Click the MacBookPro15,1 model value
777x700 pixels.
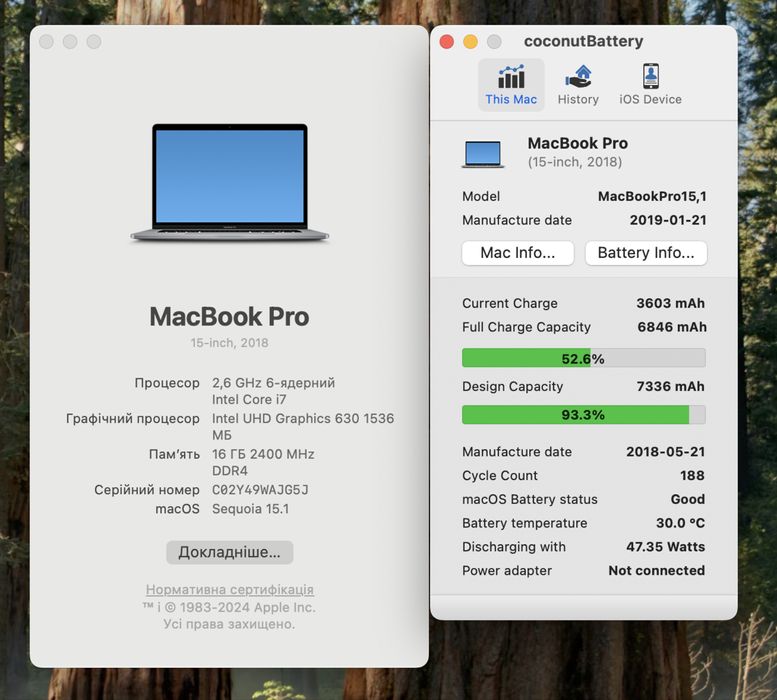[652, 196]
